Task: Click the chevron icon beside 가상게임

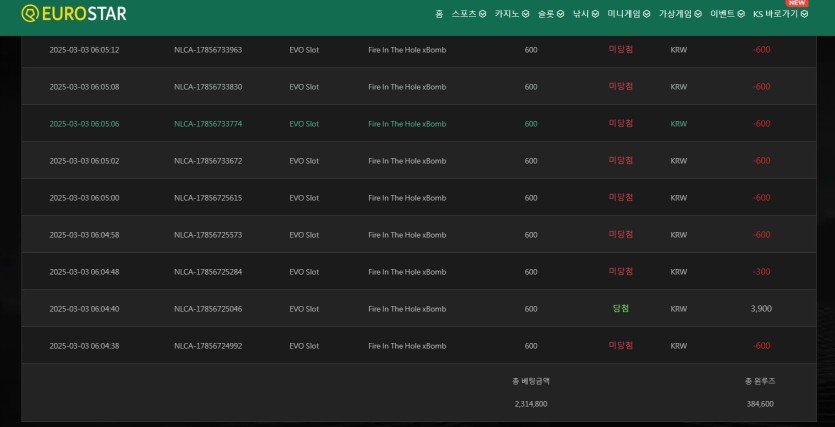Action: point(698,14)
